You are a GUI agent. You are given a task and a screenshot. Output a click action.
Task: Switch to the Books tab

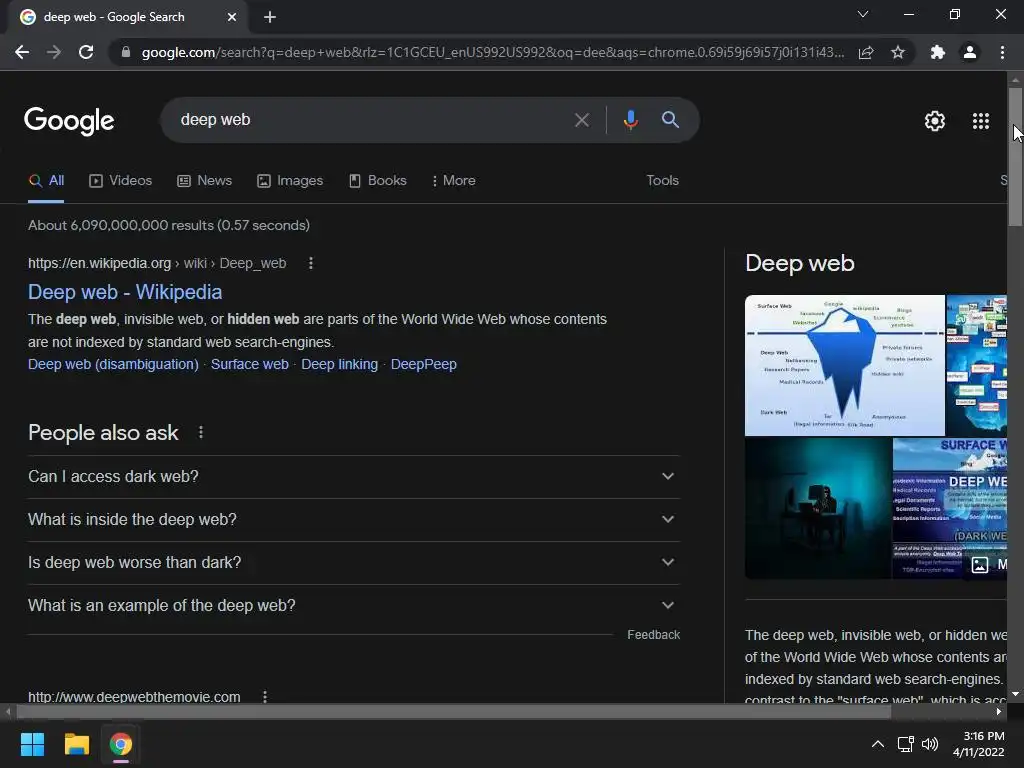[x=377, y=181]
